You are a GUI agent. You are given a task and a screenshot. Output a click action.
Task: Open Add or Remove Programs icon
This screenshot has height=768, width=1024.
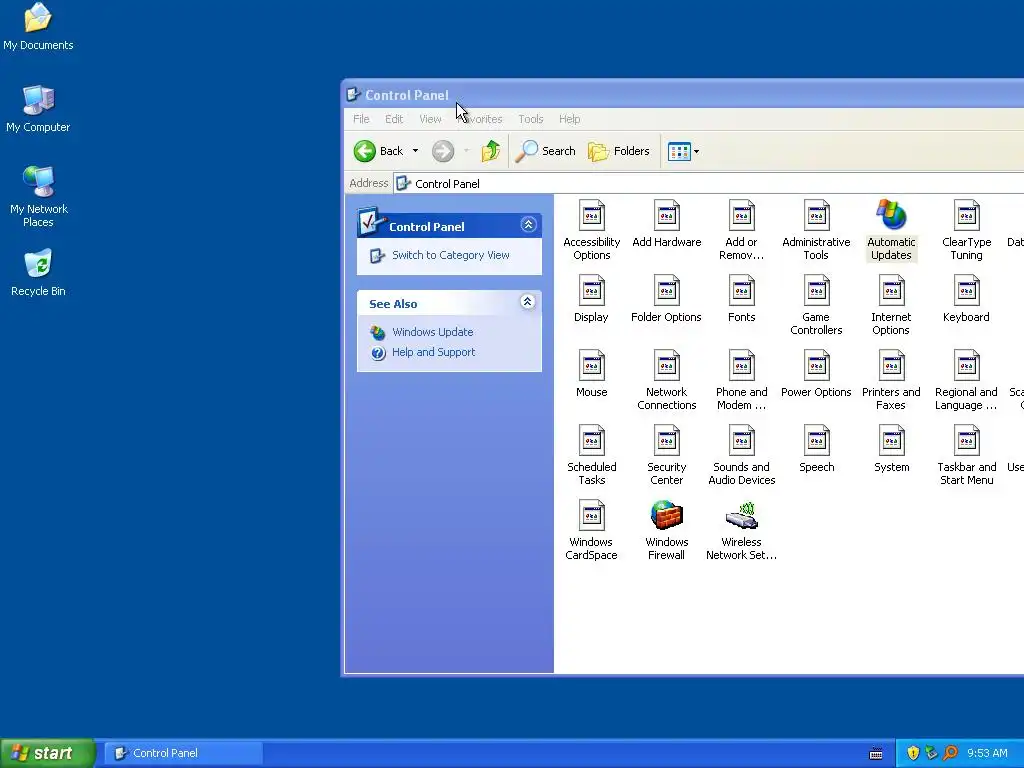coord(741,230)
